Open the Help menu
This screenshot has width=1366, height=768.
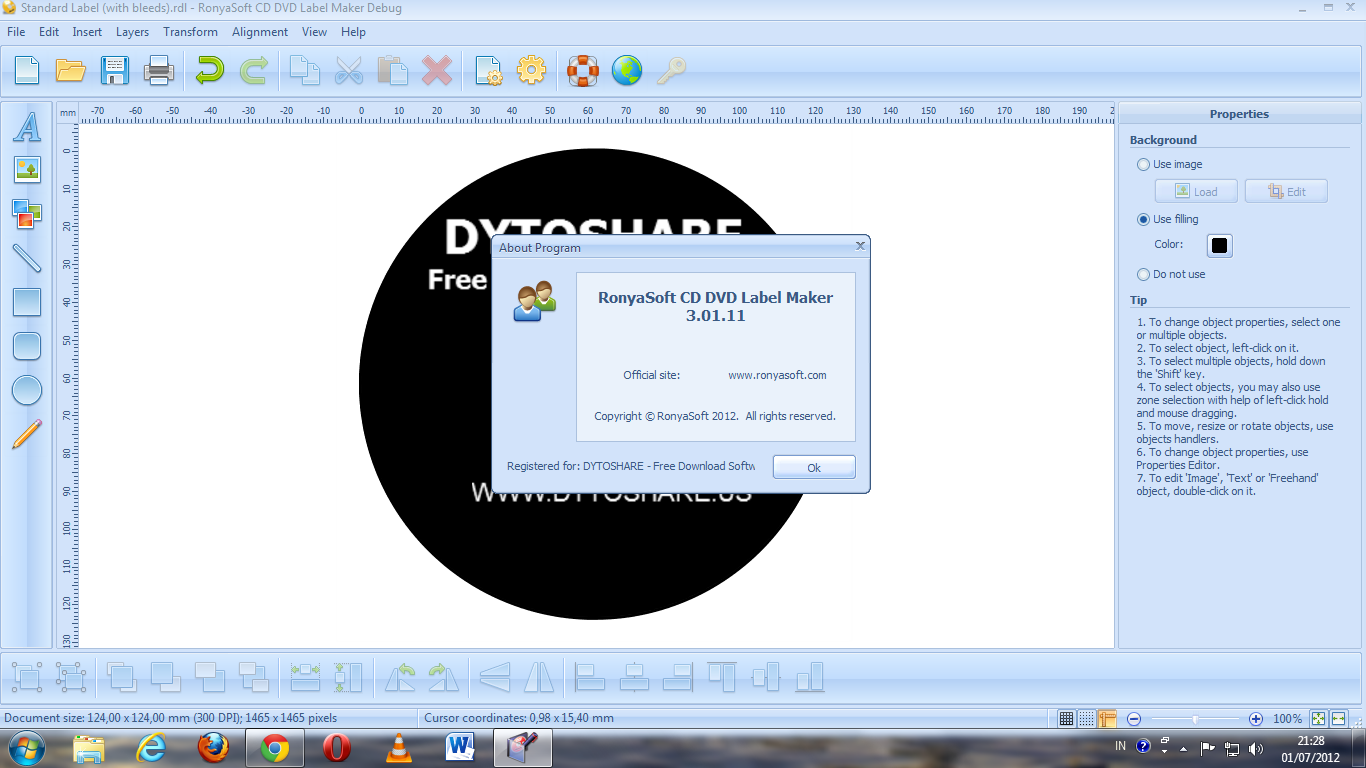[x=353, y=32]
